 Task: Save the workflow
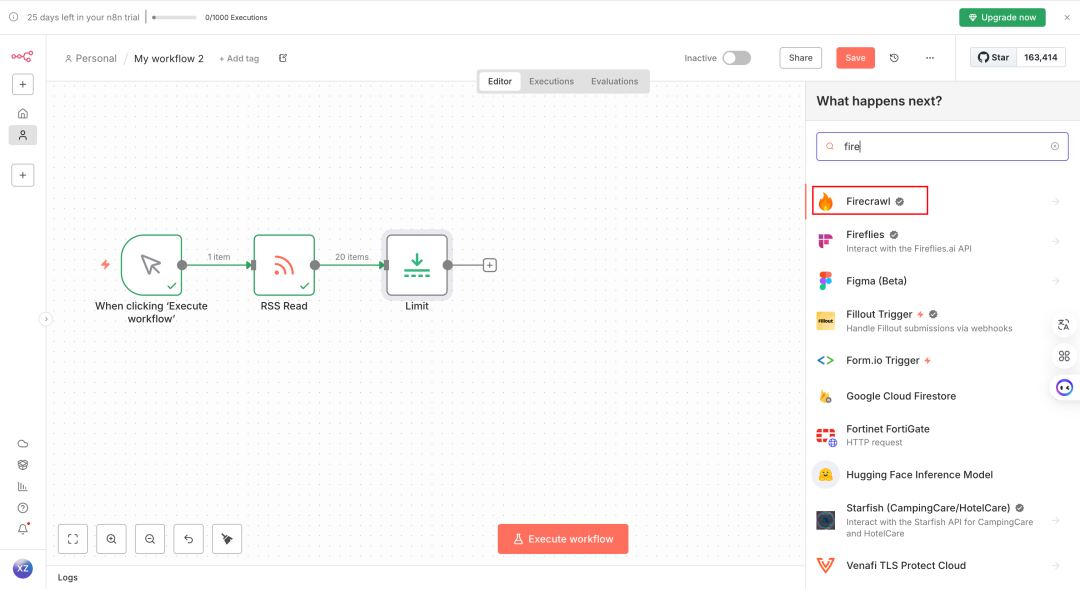click(855, 58)
